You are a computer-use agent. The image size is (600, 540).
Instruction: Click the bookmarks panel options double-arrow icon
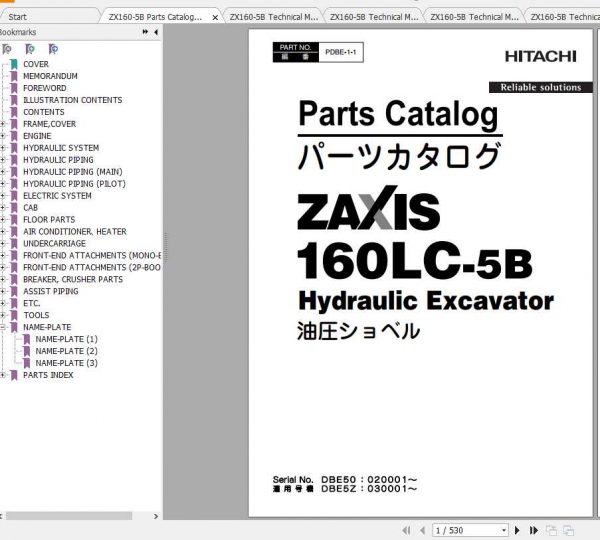point(145,32)
